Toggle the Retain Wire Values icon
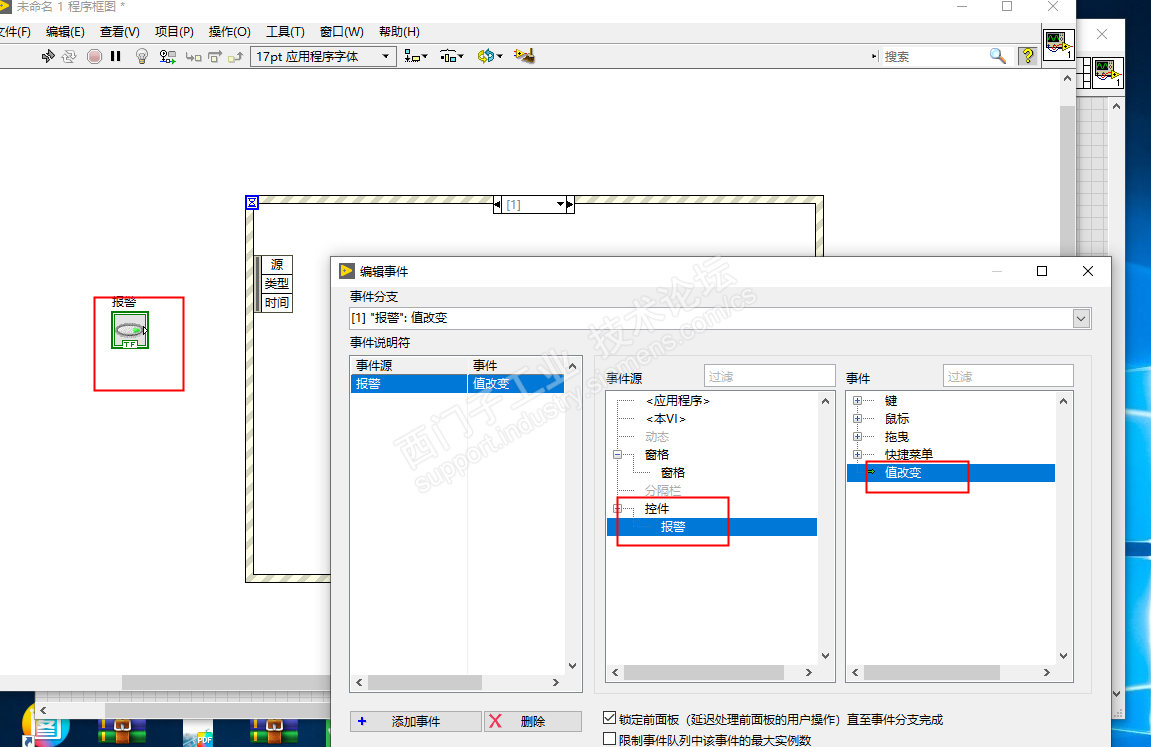1151x747 pixels. [x=167, y=57]
